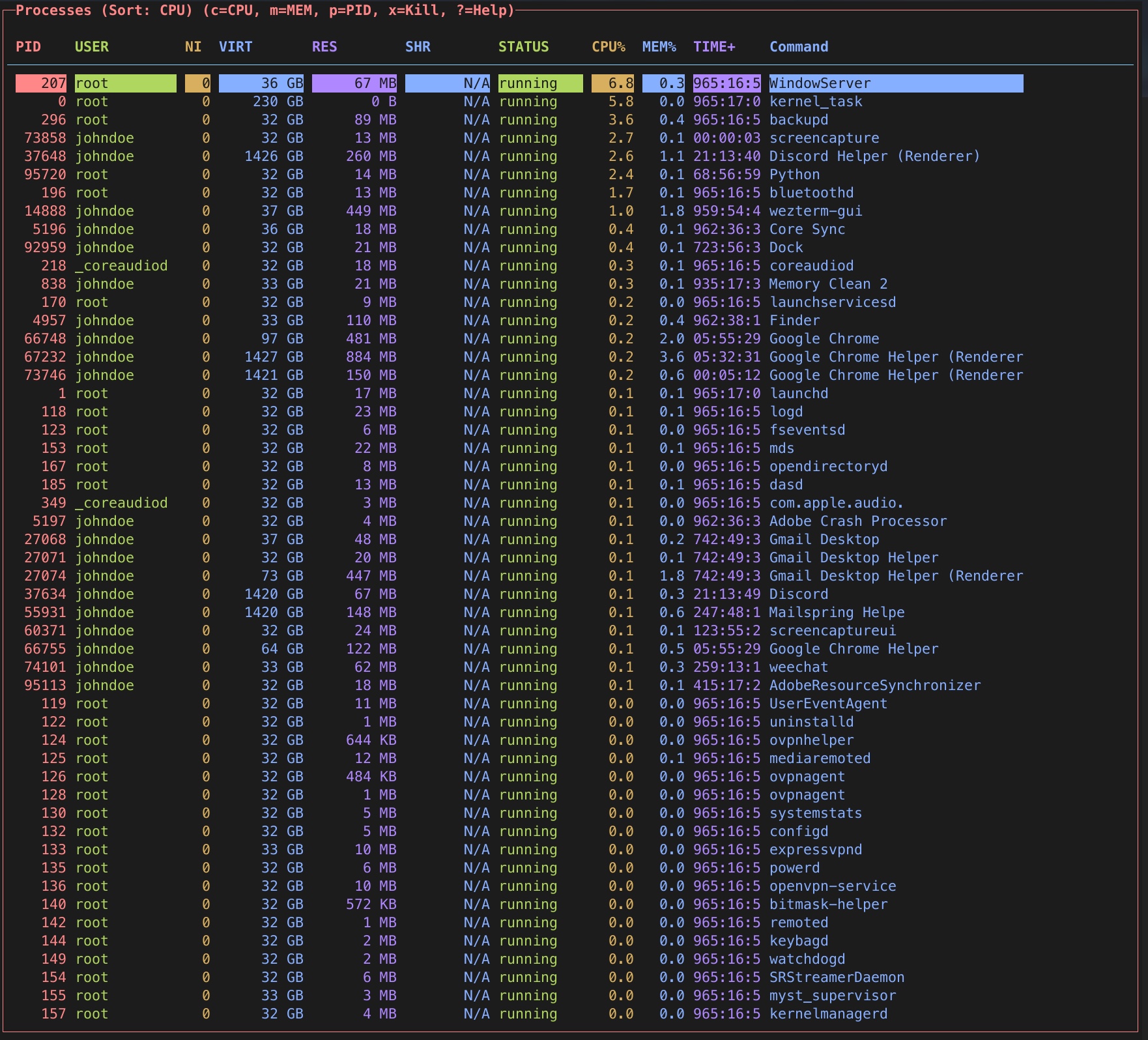1148x1040 pixels.
Task: Select the kernelmanagerd process
Action: 519,1014
